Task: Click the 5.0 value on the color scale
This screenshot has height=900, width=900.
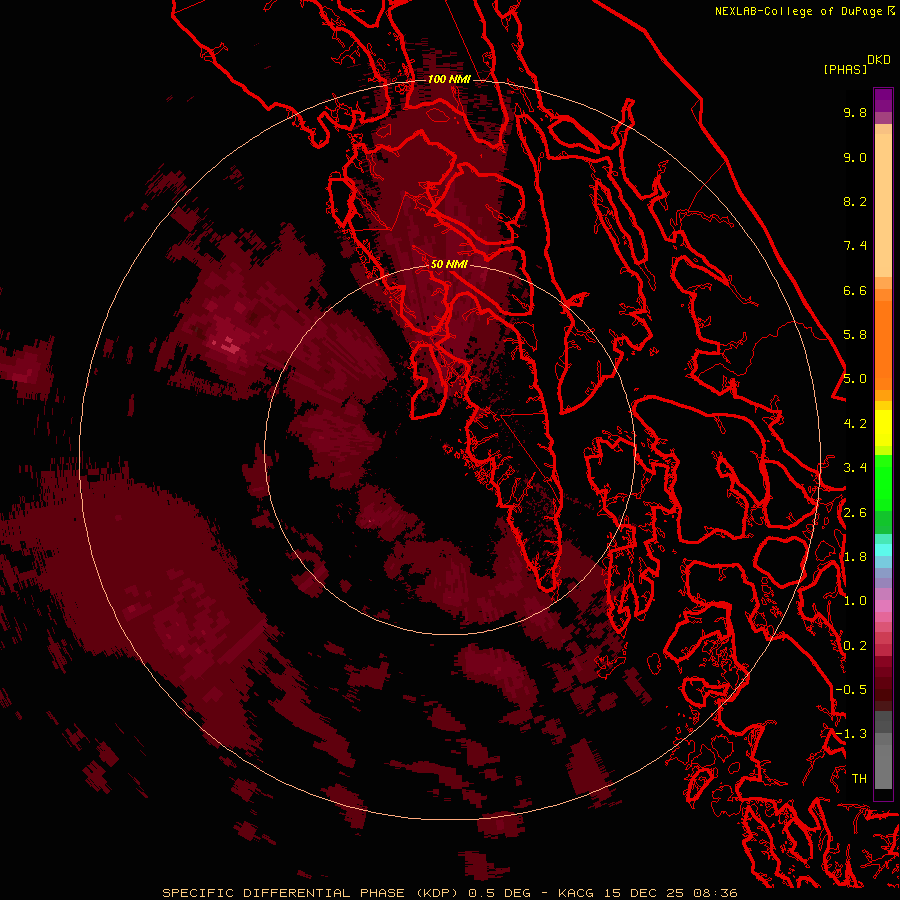Action: (855, 379)
